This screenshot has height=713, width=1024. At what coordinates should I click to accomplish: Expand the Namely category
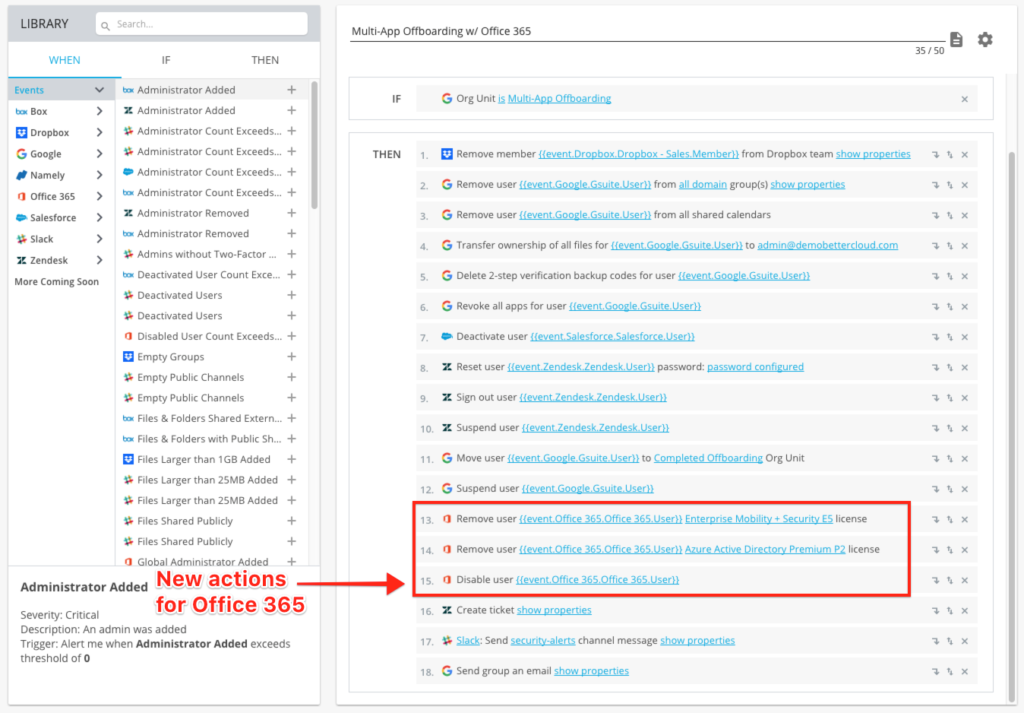(99, 175)
